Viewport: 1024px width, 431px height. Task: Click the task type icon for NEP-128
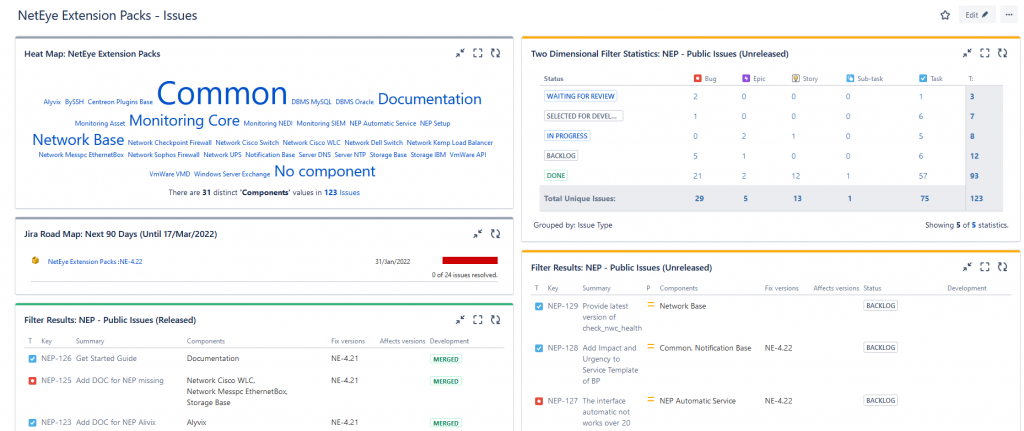coord(539,348)
